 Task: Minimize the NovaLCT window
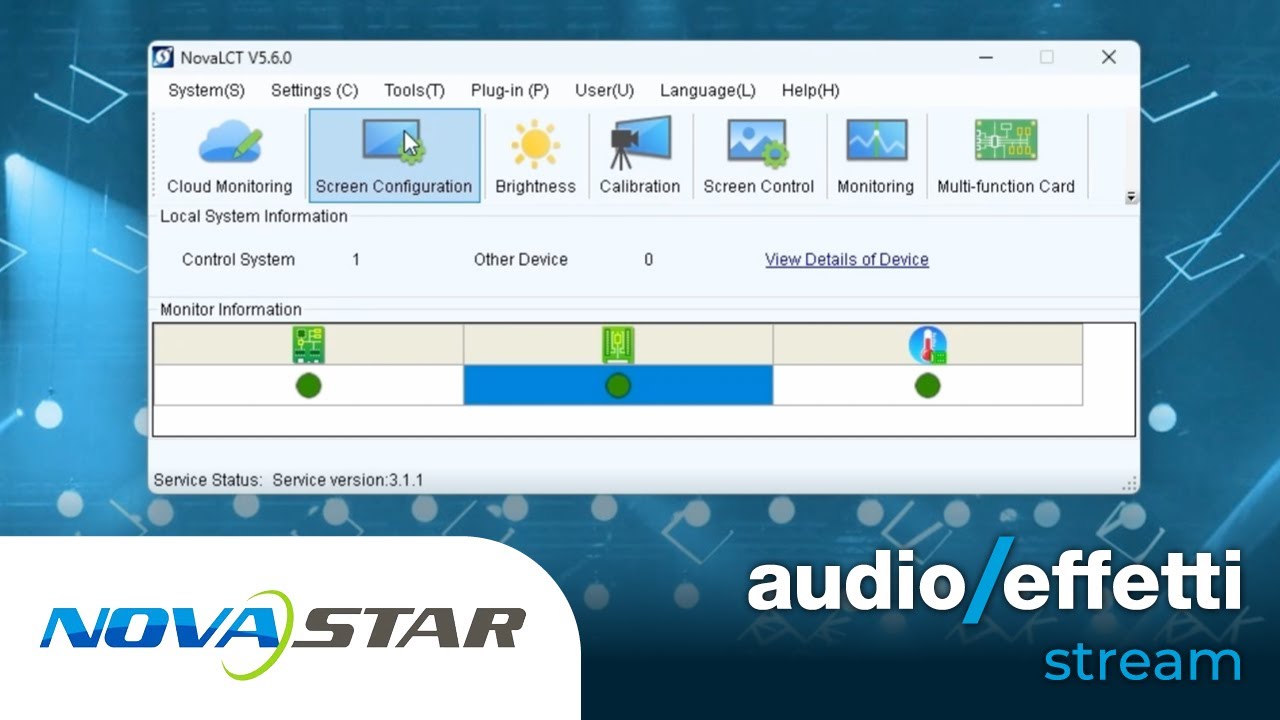pyautogui.click(x=985, y=57)
